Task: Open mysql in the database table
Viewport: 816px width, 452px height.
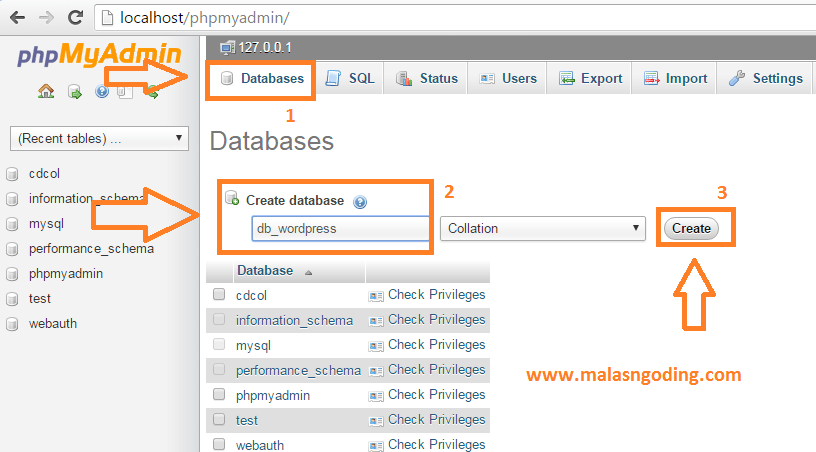Action: [x=253, y=345]
